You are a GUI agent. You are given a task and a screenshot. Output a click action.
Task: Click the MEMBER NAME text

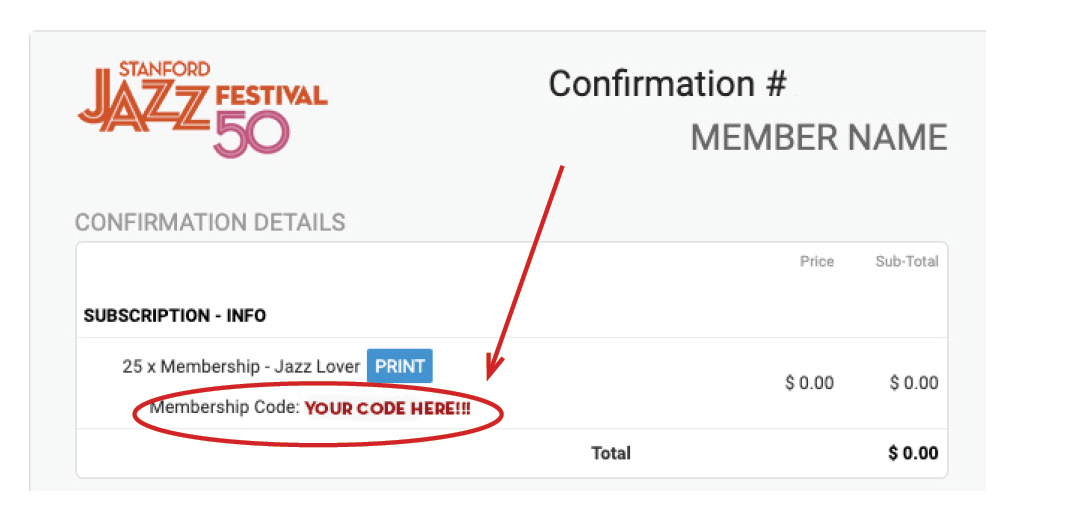[x=819, y=138]
